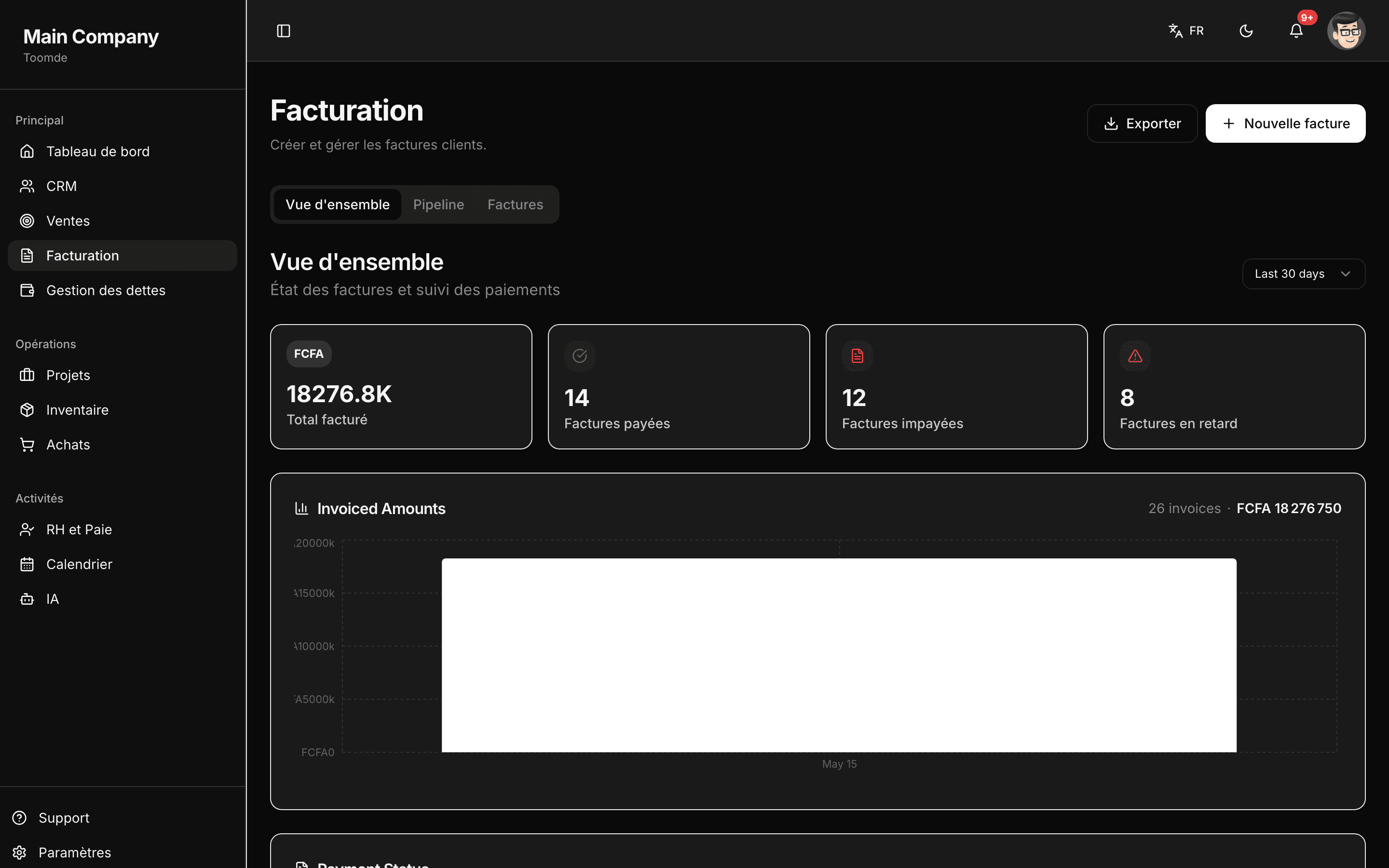1389x868 pixels.
Task: Click the Factures en retard warning icon
Action: point(1135,356)
